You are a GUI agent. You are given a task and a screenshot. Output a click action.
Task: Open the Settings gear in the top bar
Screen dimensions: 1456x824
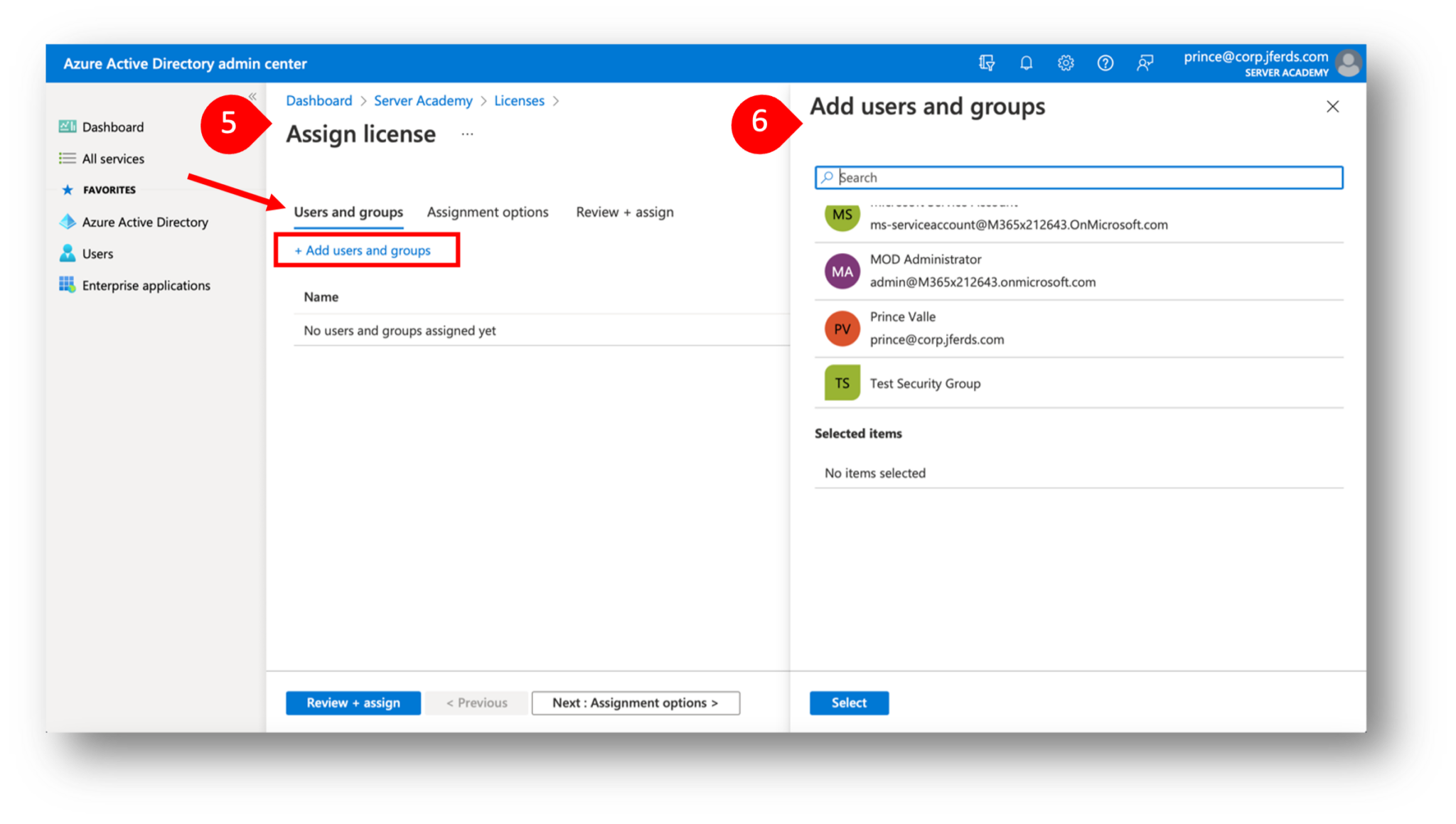click(x=1066, y=63)
